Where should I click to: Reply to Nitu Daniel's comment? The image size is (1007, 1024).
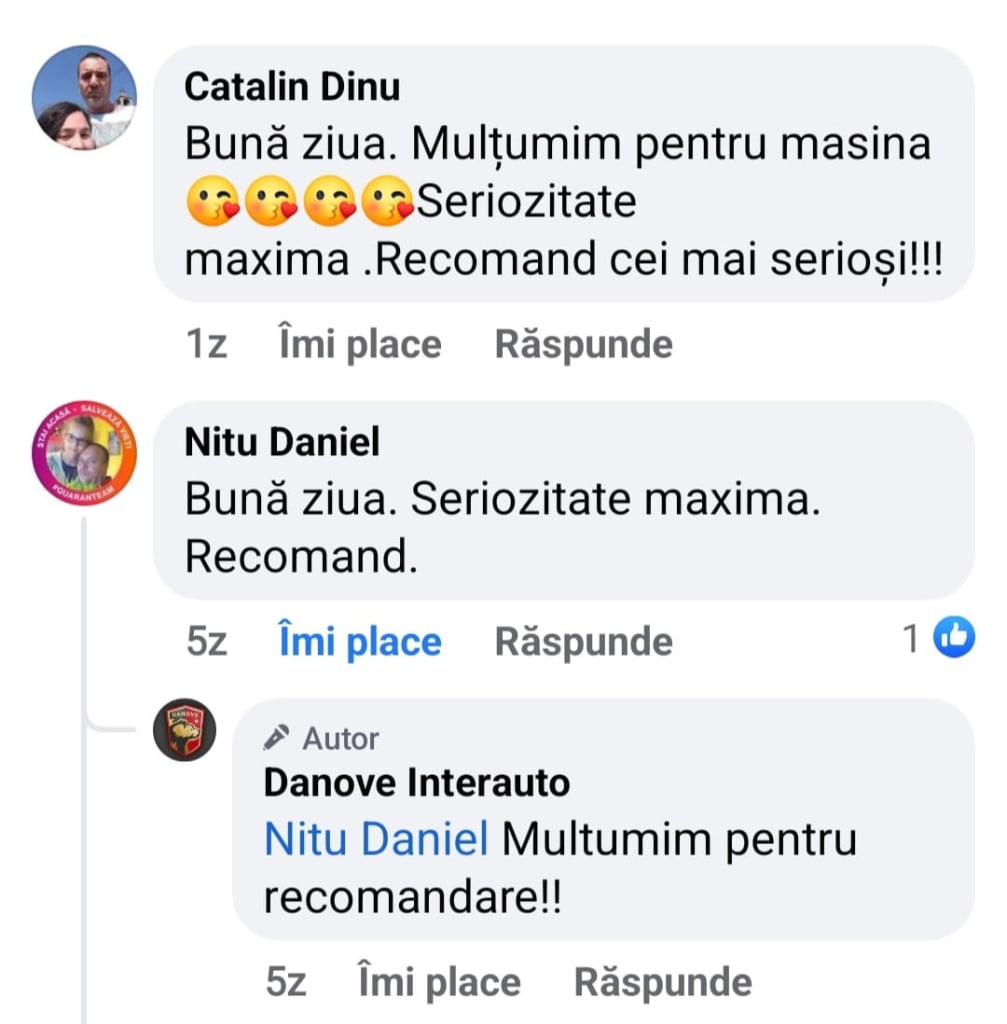tap(583, 642)
